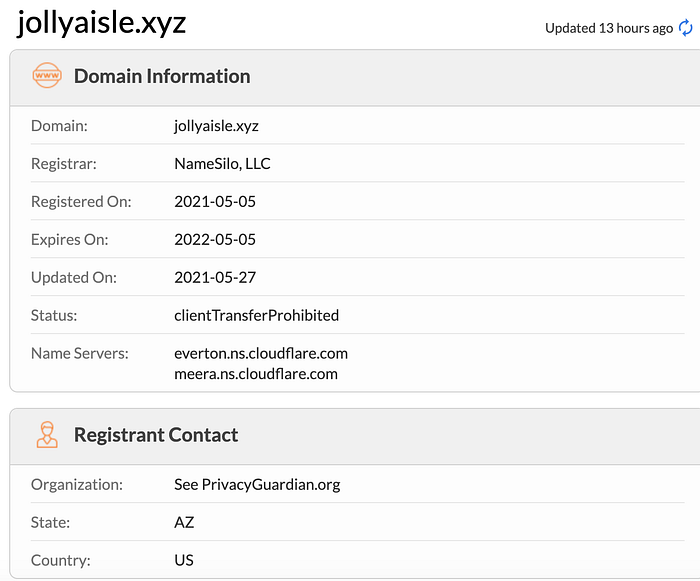Click the Updated 13 hours ago text
Viewport: 700px width, 581px height.
point(608,28)
